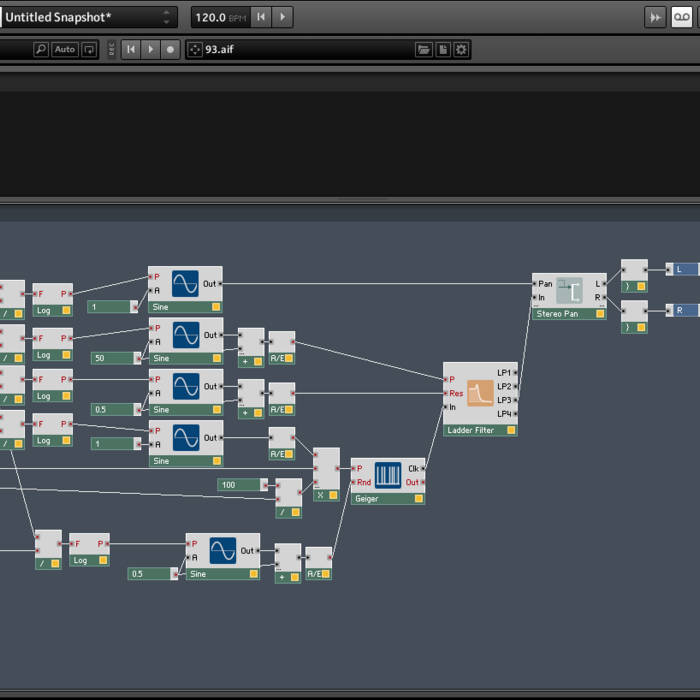Click the Auto button in toolbar
The image size is (700, 700).
(x=64, y=49)
